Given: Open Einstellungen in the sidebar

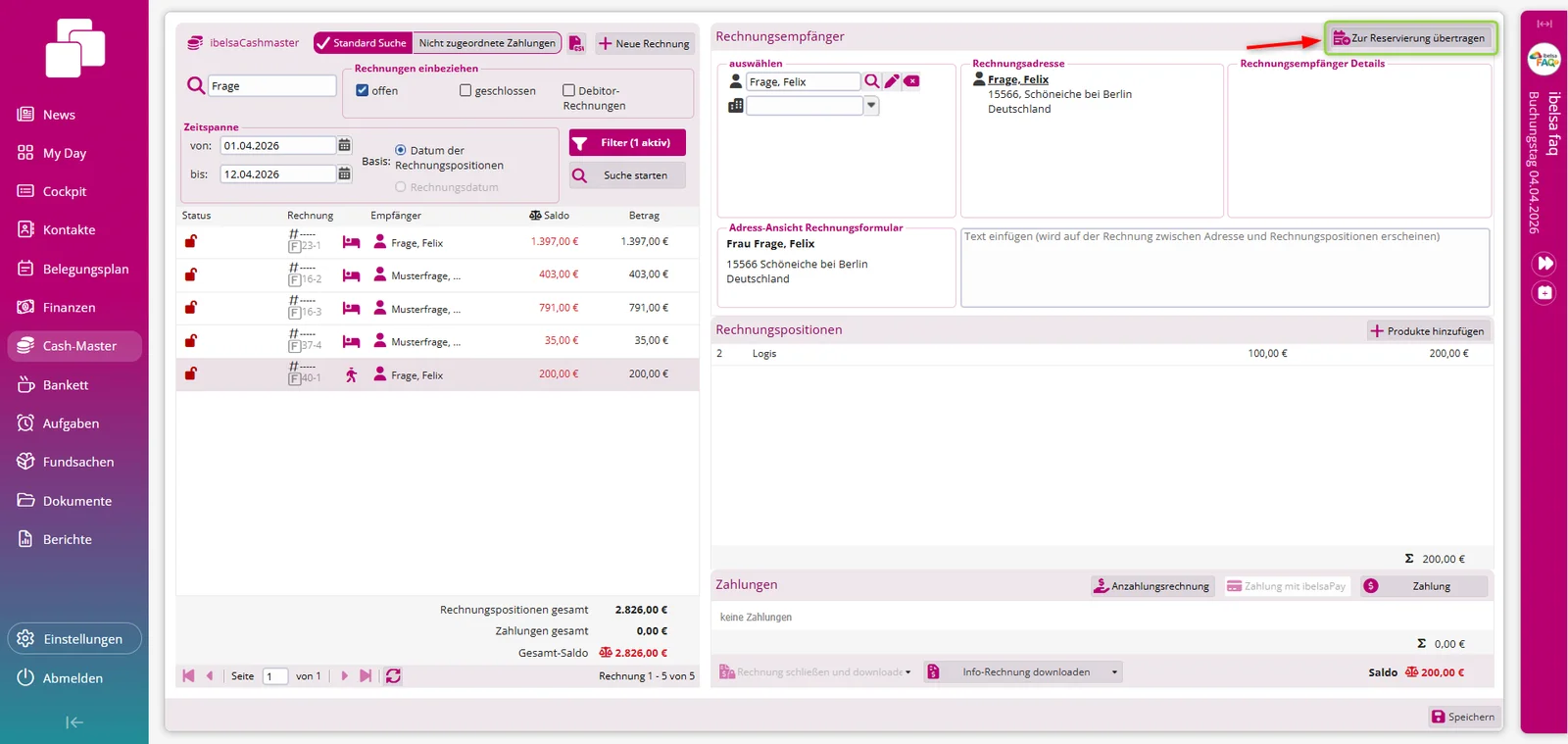Looking at the screenshot, I should pyautogui.click(x=74, y=639).
